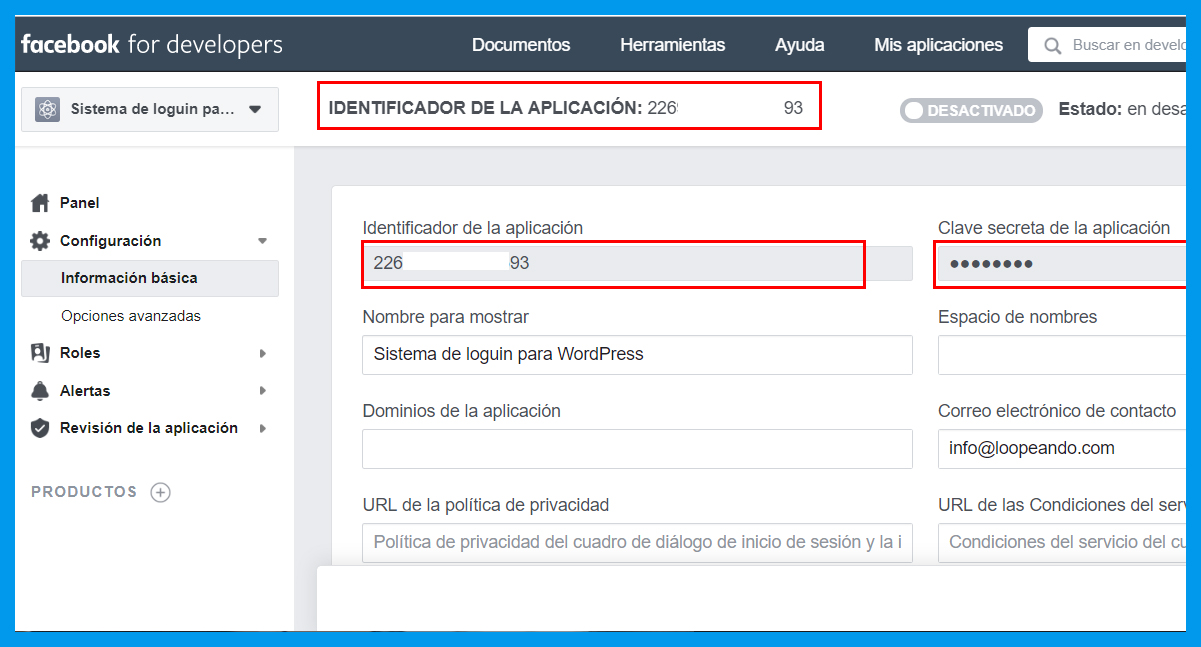
Task: Open the Herramientas menu
Action: [673, 45]
